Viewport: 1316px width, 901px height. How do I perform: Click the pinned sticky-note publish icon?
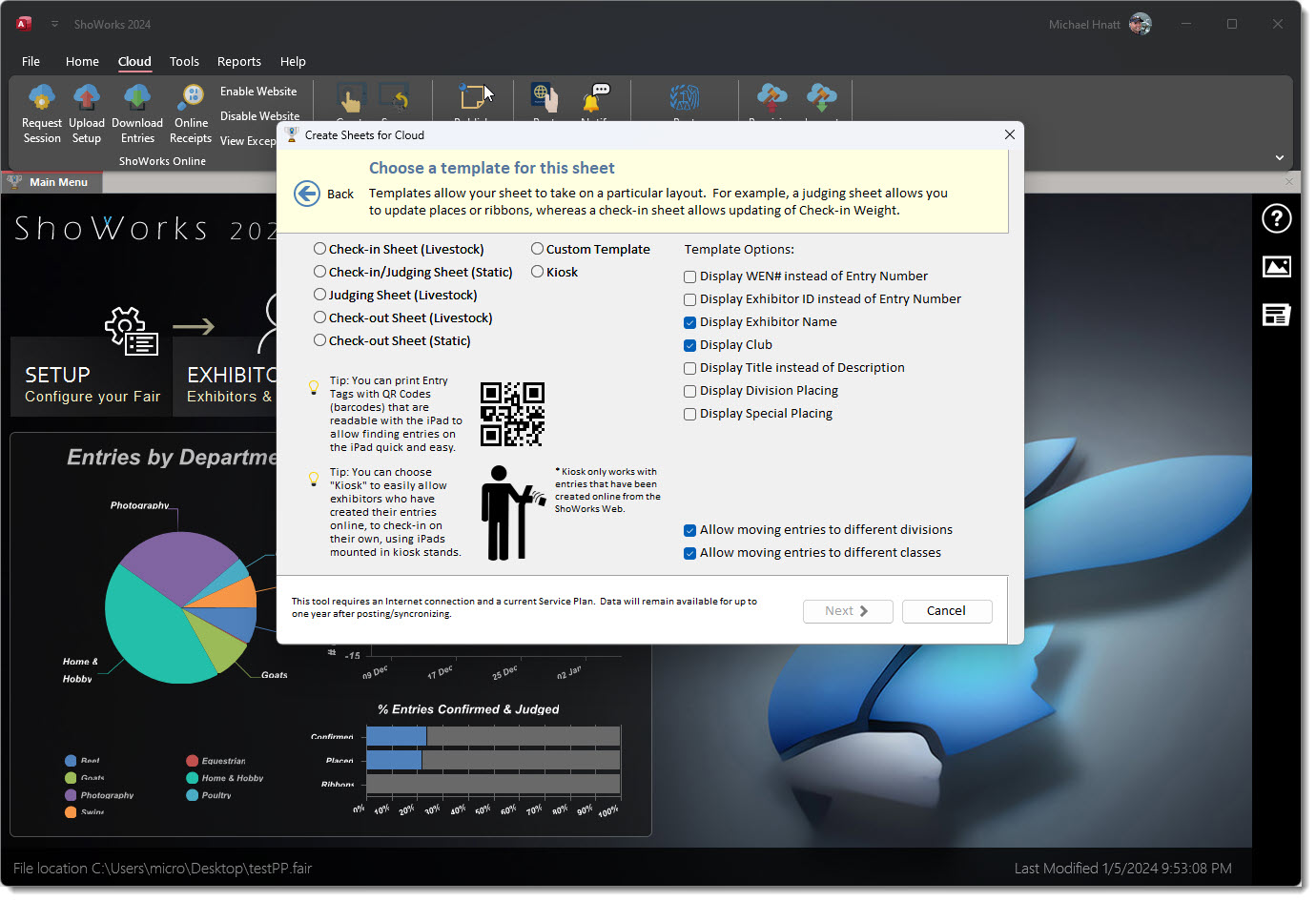pos(472,98)
